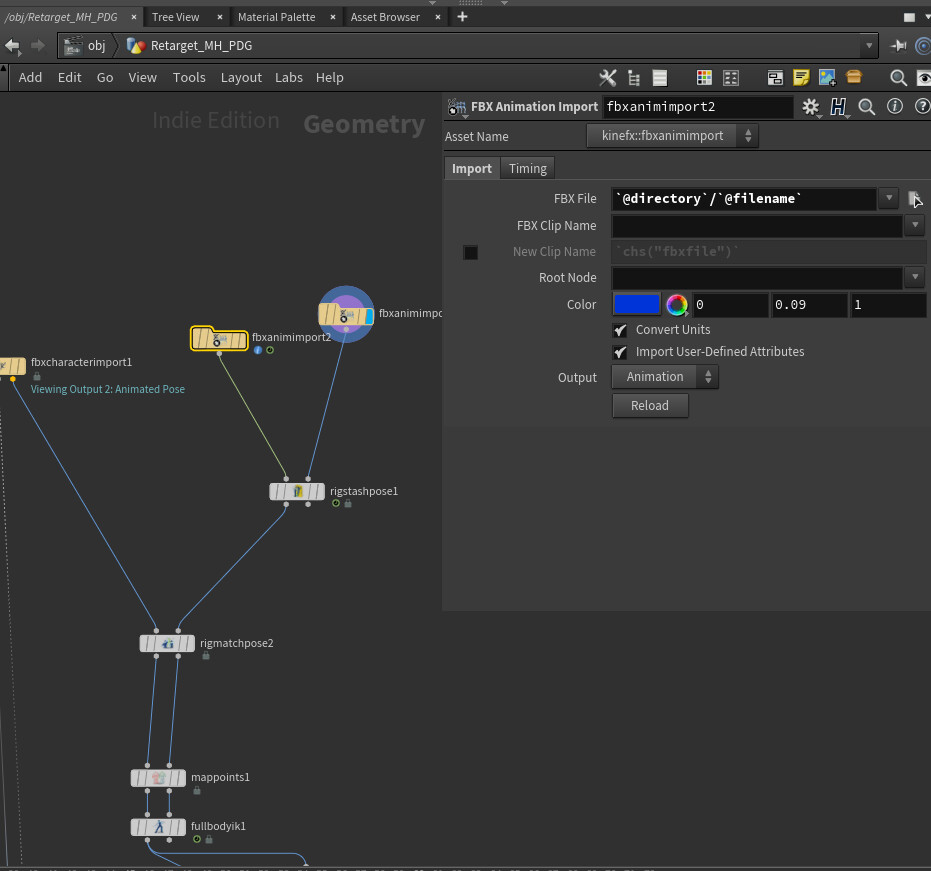Open the Labs menu

pyautogui.click(x=289, y=77)
